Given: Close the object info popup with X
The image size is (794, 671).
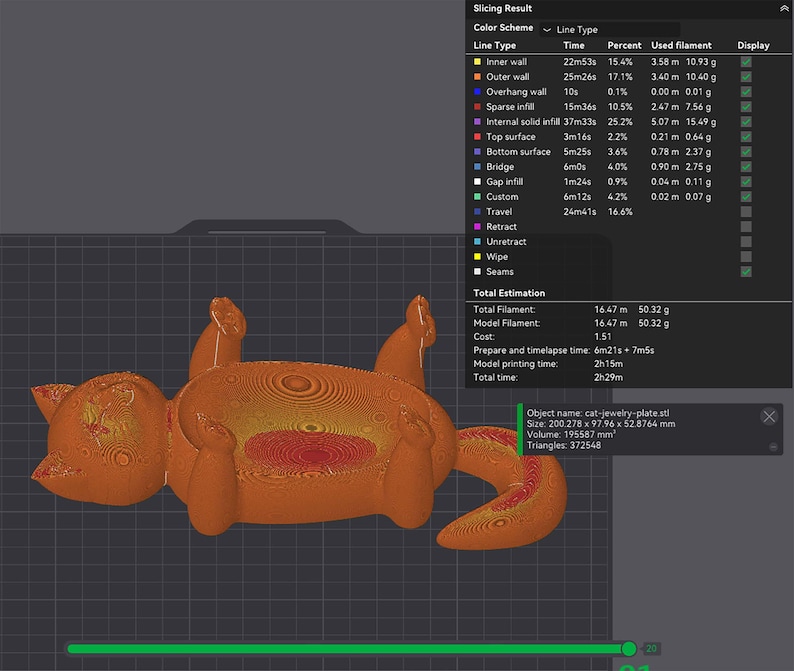Looking at the screenshot, I should (769, 416).
